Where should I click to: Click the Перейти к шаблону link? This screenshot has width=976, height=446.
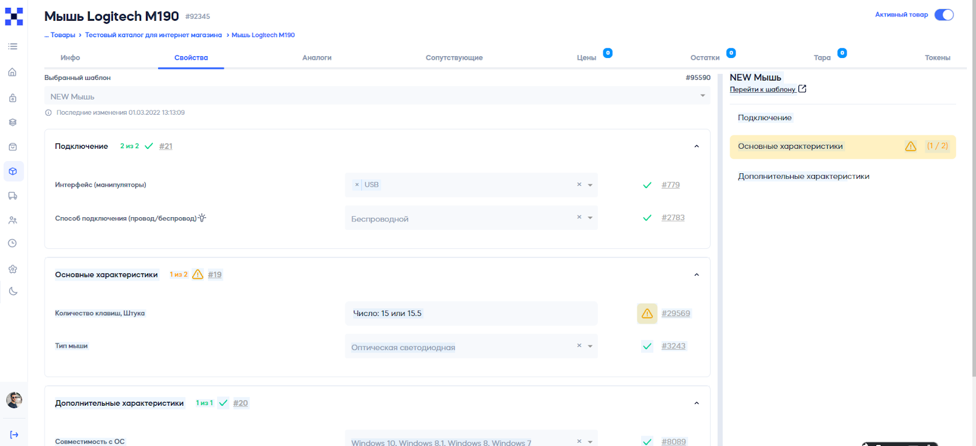coord(762,90)
